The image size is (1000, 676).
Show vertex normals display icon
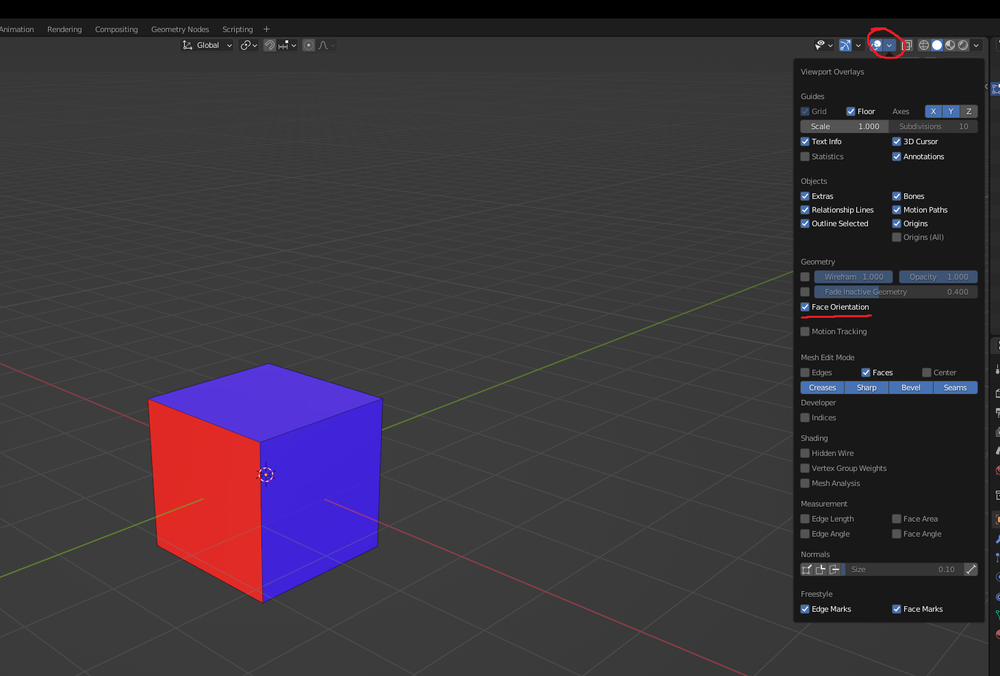807,569
